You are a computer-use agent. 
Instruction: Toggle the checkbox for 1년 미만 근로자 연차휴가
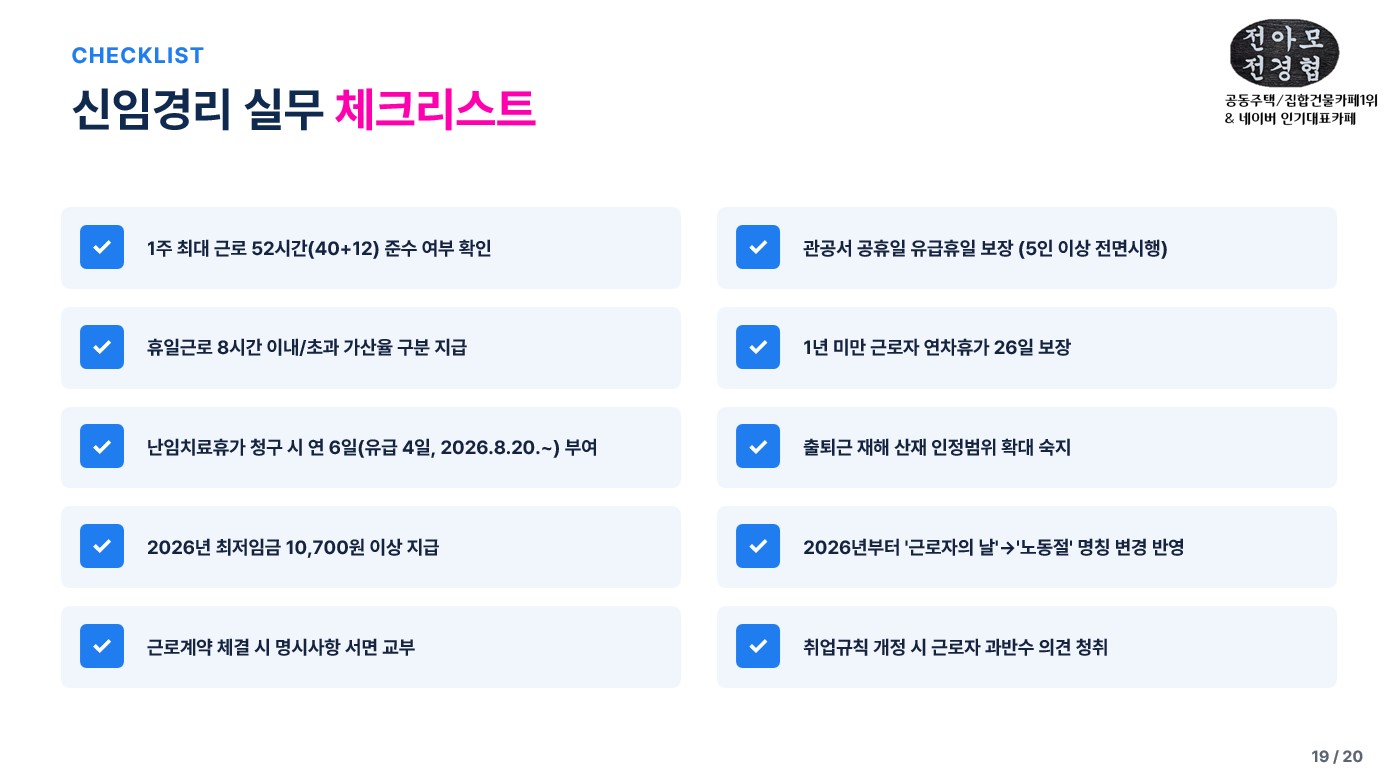758,347
